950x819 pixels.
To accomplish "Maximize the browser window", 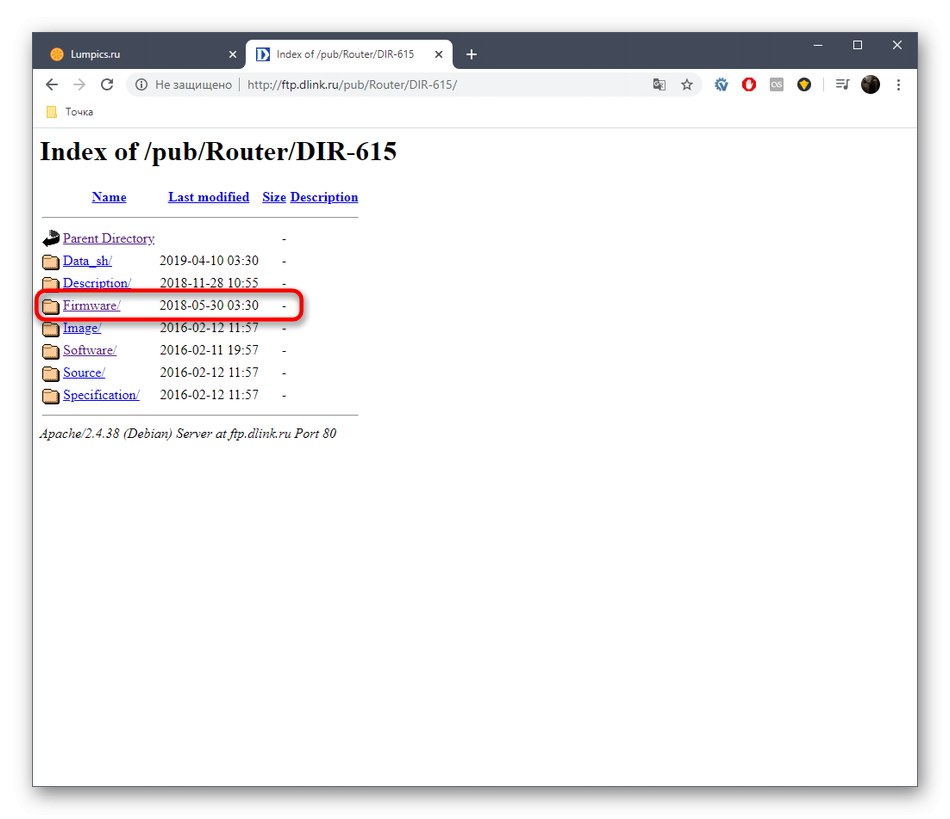I will [857, 45].
